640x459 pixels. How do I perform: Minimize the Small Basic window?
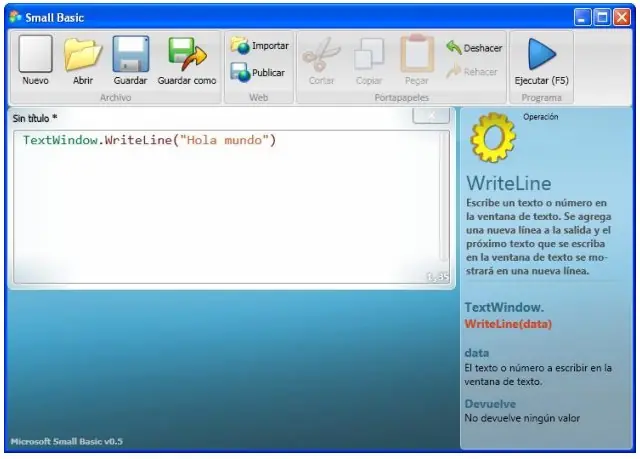click(582, 17)
